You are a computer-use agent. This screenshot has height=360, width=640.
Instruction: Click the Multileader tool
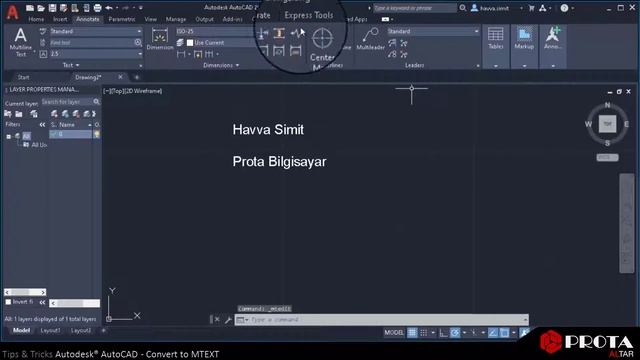pos(370,39)
